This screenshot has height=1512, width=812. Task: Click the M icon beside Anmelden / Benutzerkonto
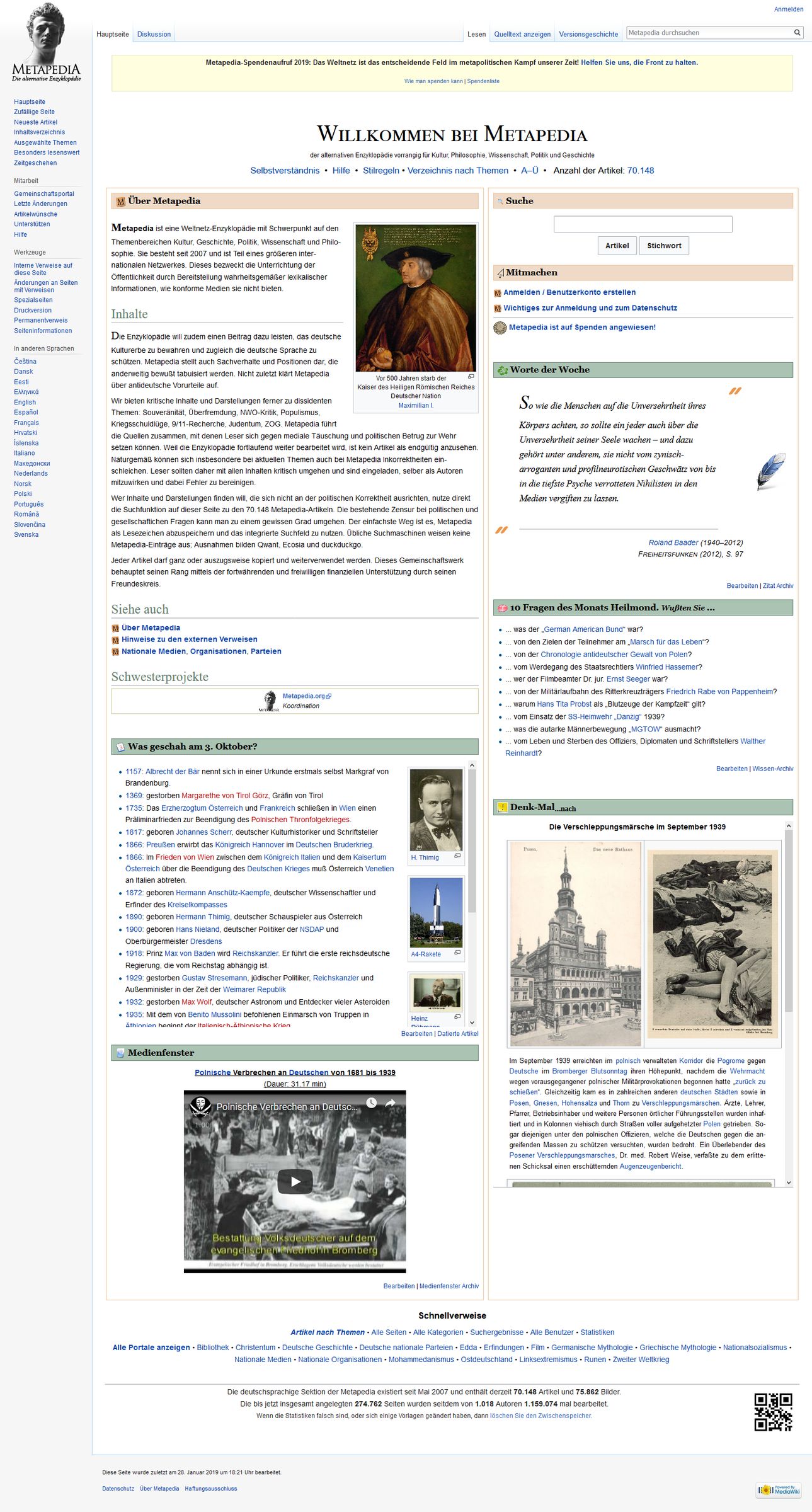[498, 293]
